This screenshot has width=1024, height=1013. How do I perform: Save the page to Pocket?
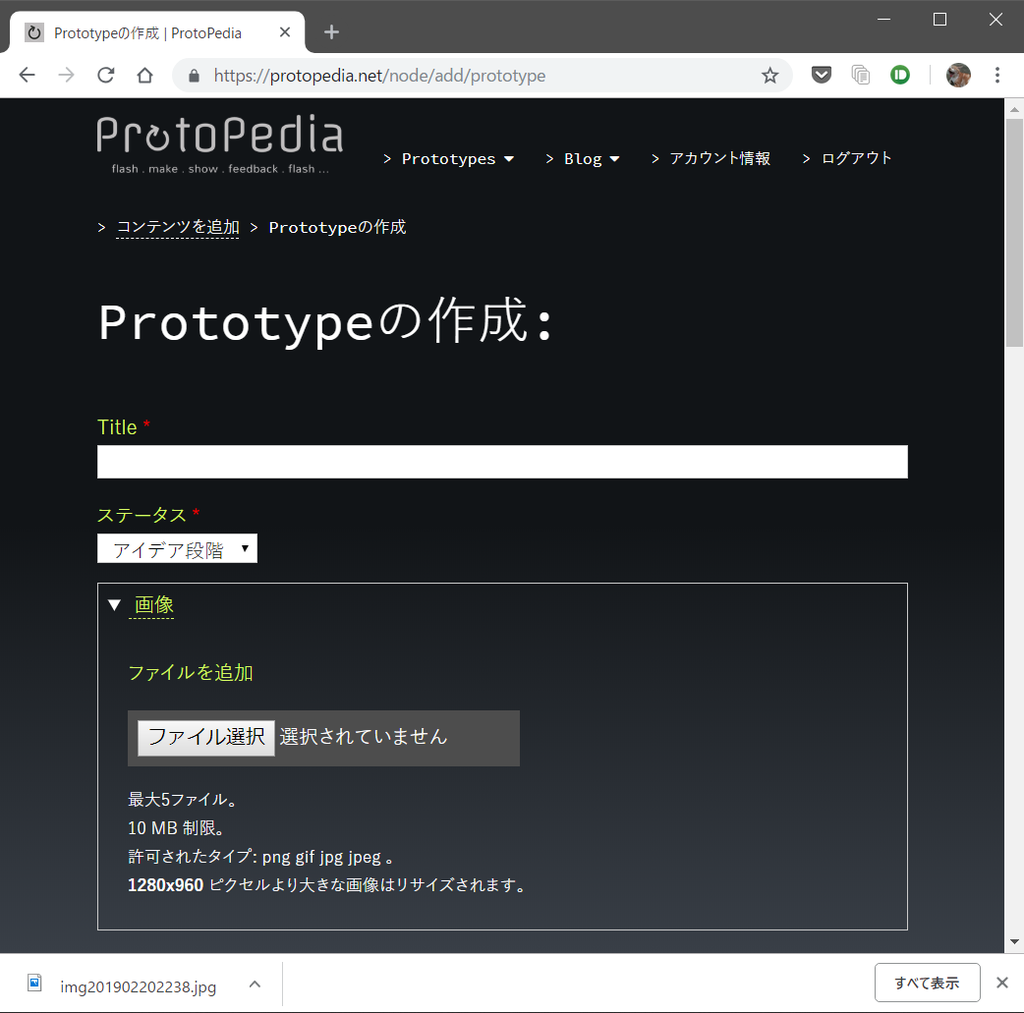pyautogui.click(x=821, y=75)
